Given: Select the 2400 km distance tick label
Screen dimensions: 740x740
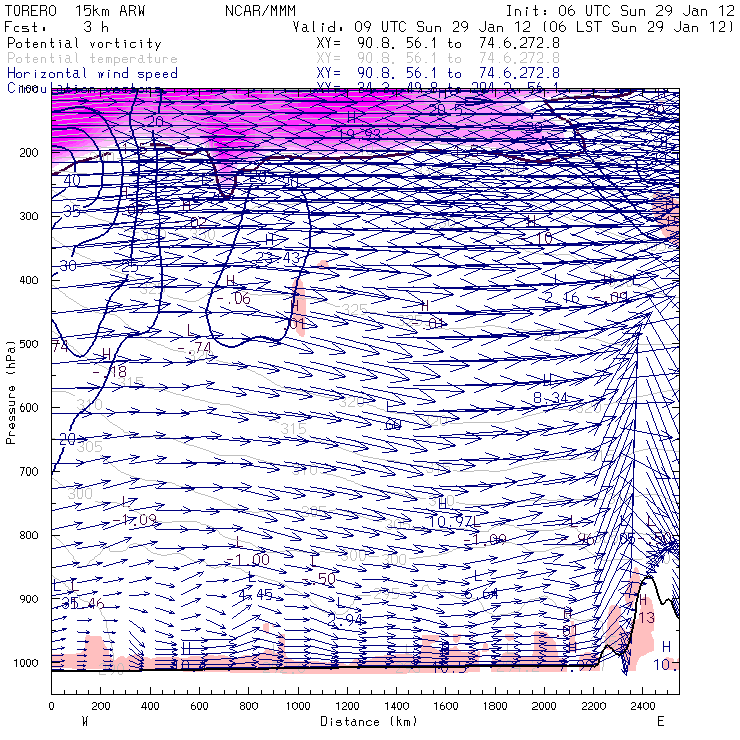Looking at the screenshot, I should coord(643,706).
